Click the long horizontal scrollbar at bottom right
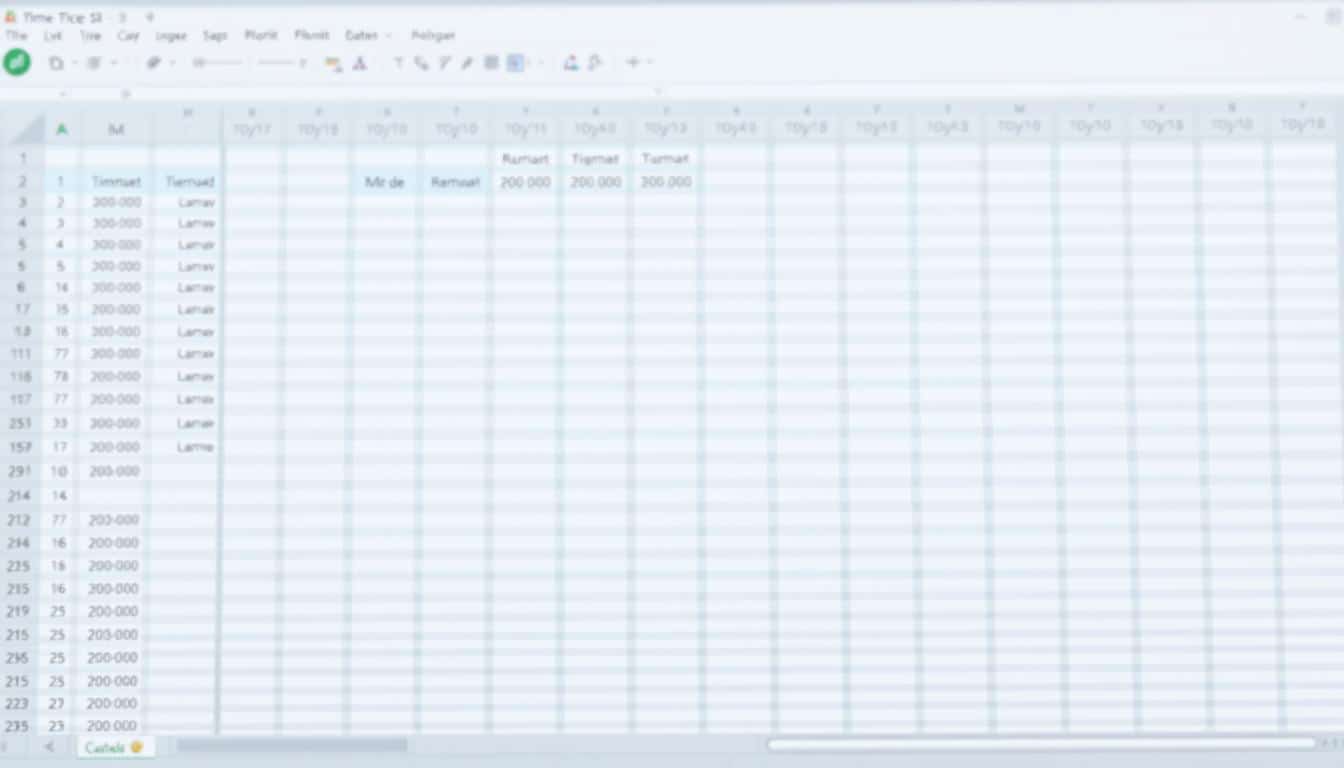Screen dimensions: 1344x768 1042,744
